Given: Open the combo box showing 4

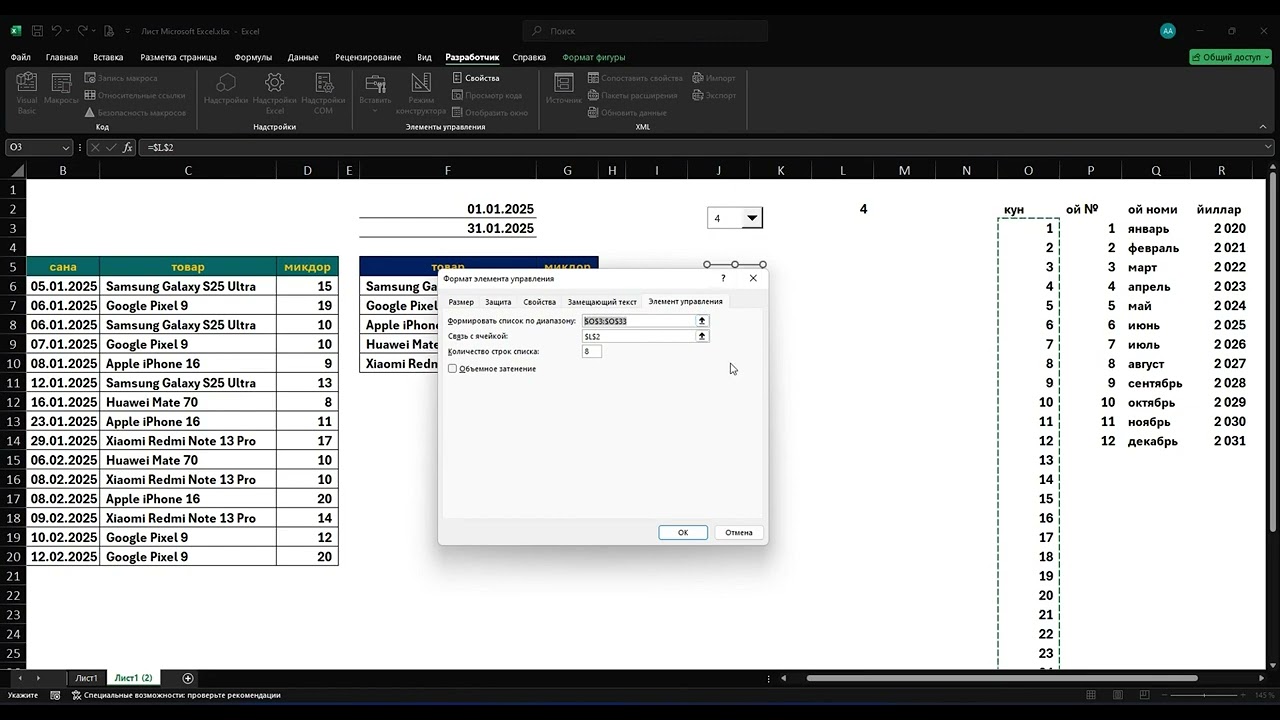Looking at the screenshot, I should click(752, 218).
